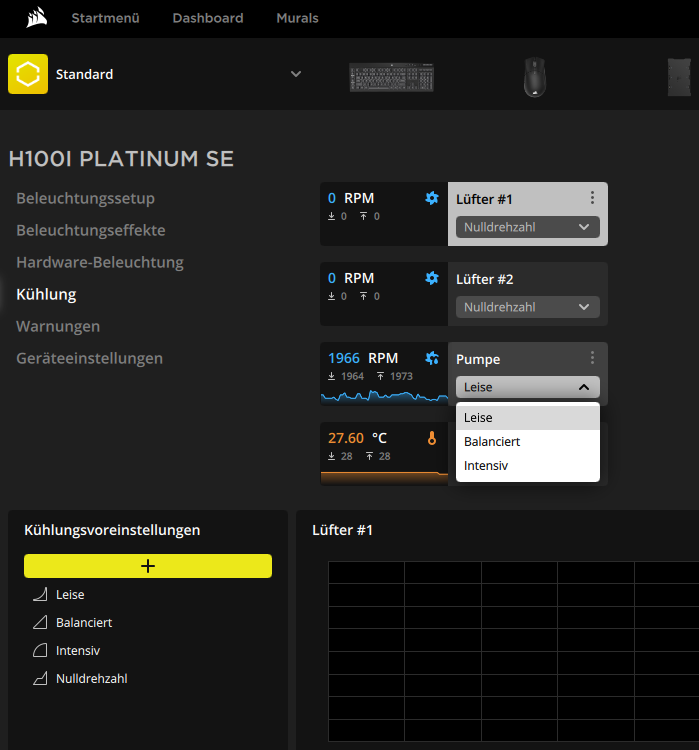This screenshot has height=750, width=699.
Task: Open Warnungen section
Action: (58, 326)
